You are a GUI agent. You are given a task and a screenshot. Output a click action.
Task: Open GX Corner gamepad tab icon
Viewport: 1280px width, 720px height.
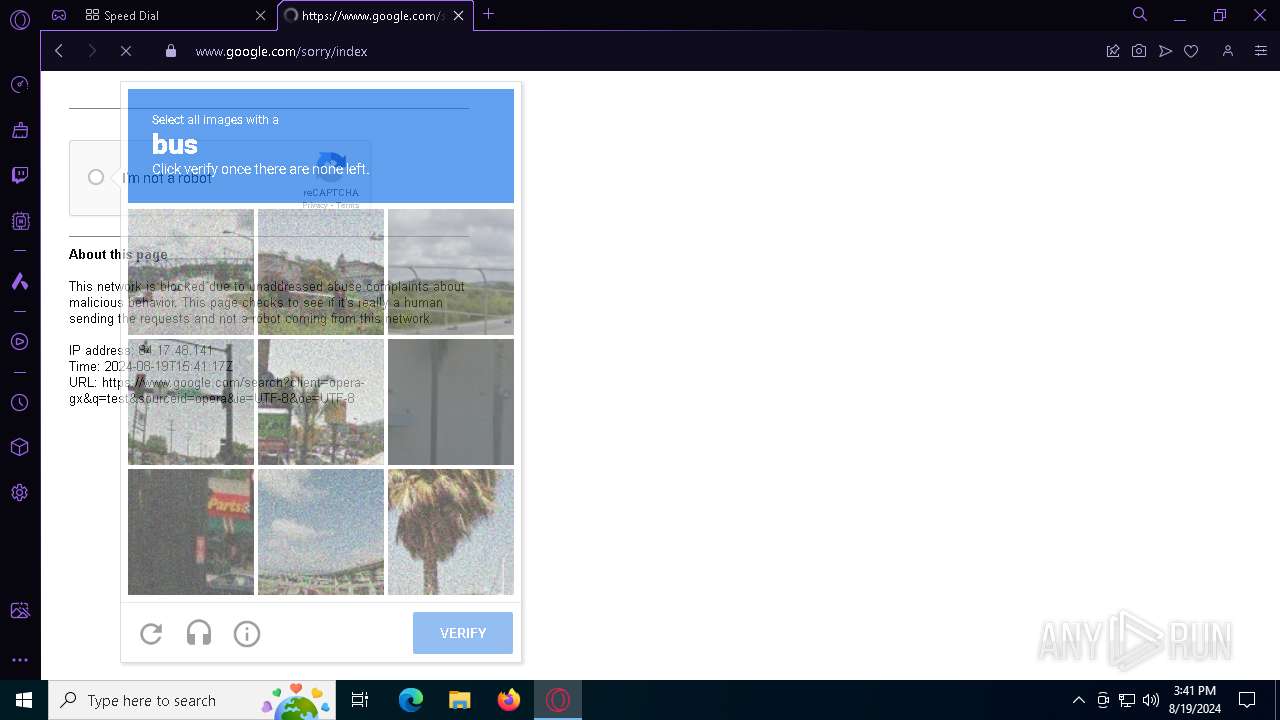click(x=59, y=15)
